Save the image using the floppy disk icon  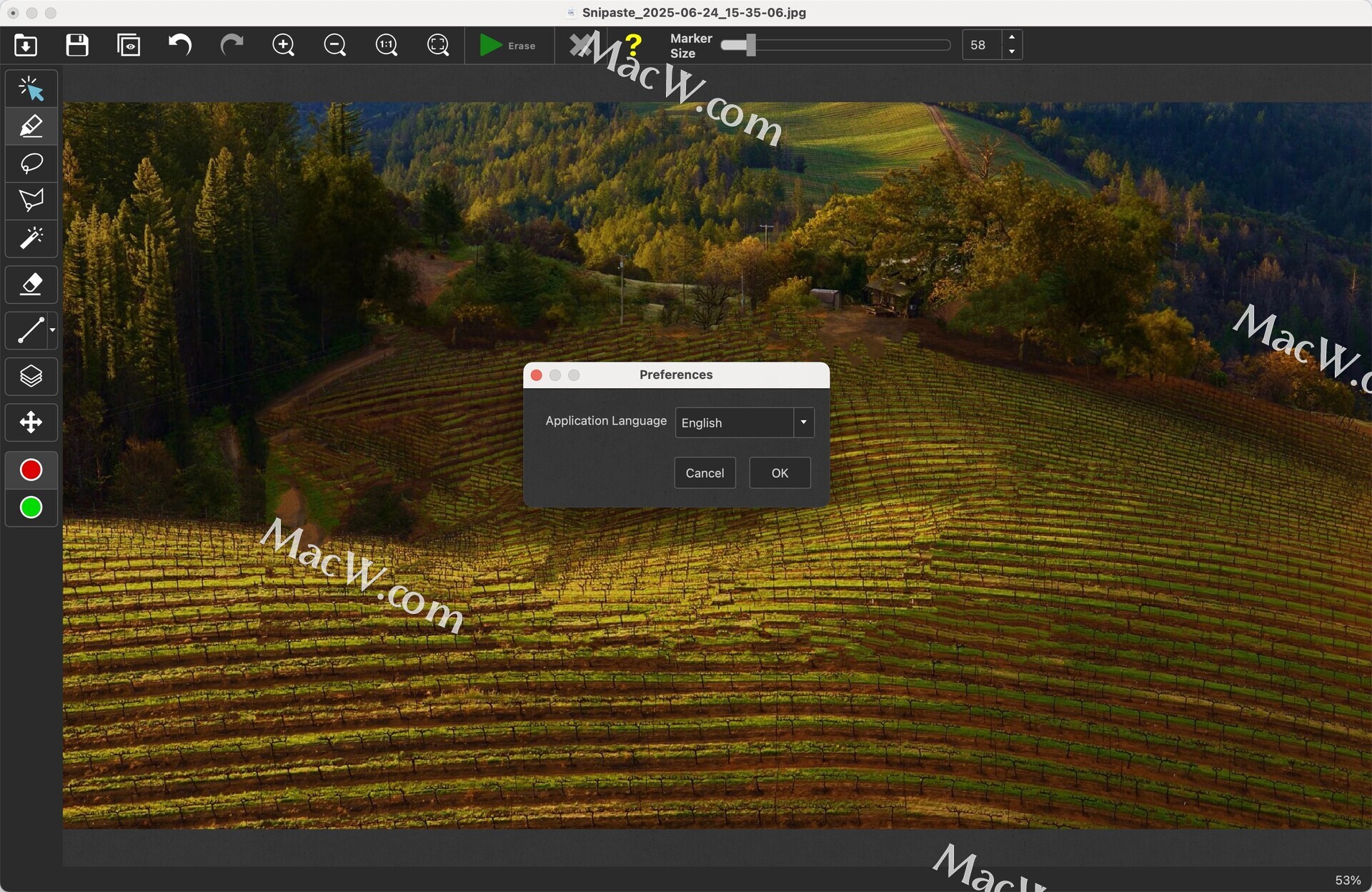tap(77, 45)
